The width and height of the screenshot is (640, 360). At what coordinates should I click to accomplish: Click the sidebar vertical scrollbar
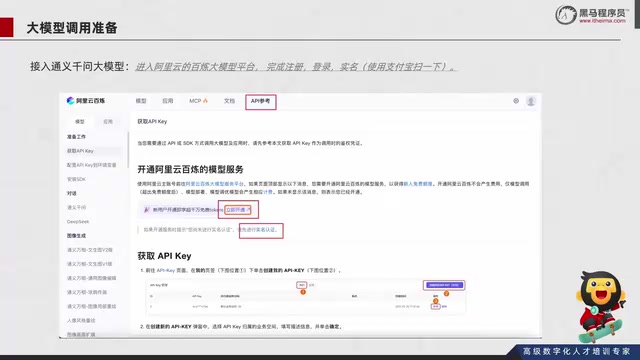(x=128, y=150)
